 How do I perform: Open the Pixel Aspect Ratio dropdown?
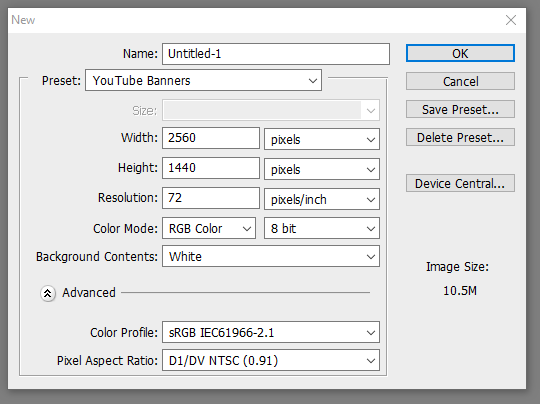click(271, 360)
